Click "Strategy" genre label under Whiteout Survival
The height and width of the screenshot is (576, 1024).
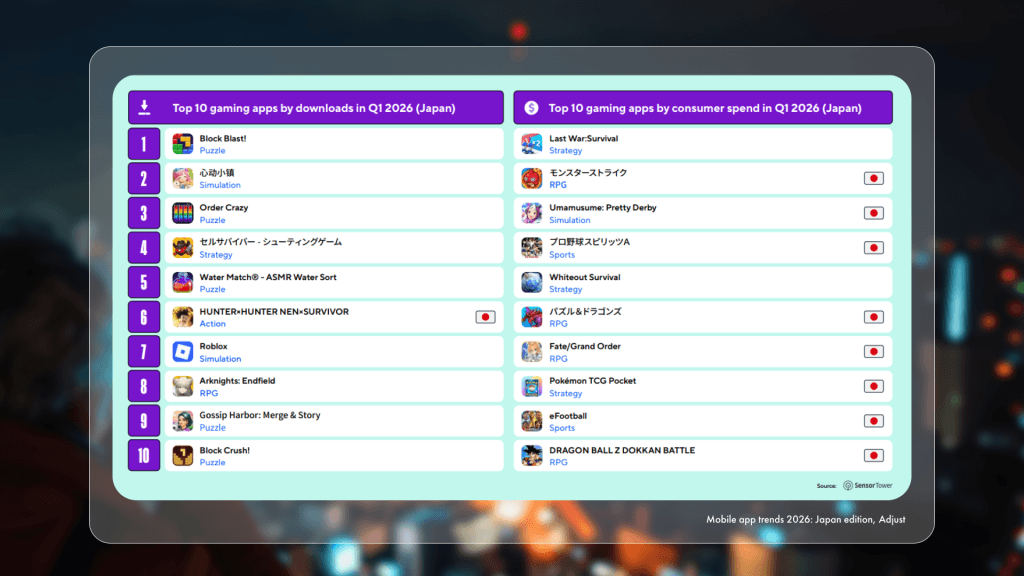coord(566,289)
